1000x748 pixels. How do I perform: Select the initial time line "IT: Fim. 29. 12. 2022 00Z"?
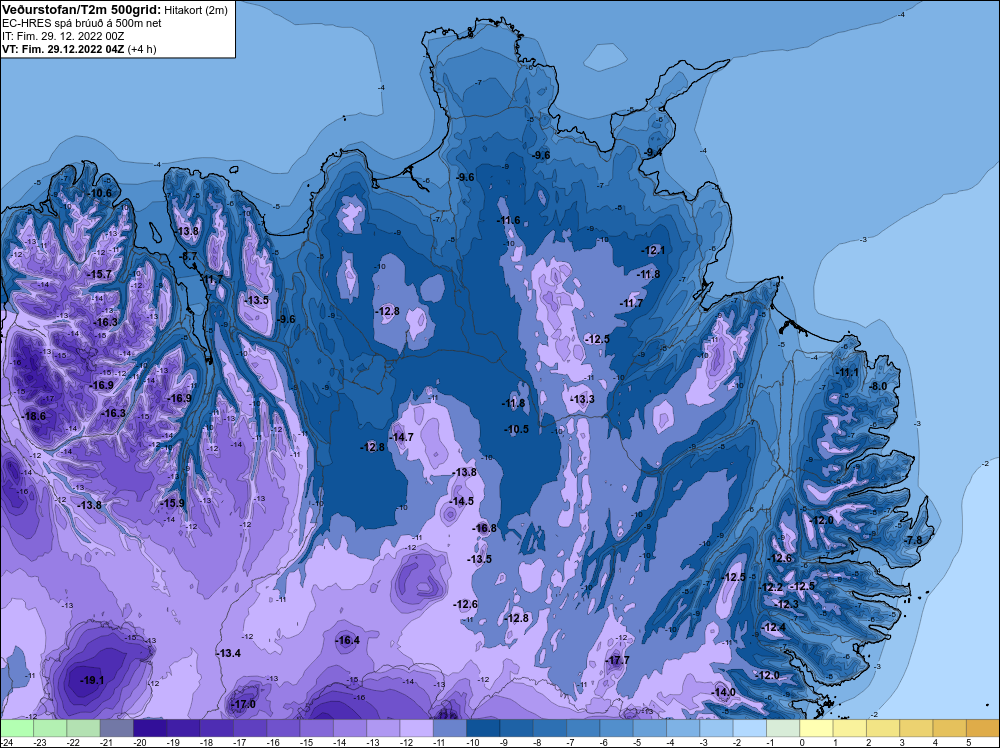click(x=63, y=36)
